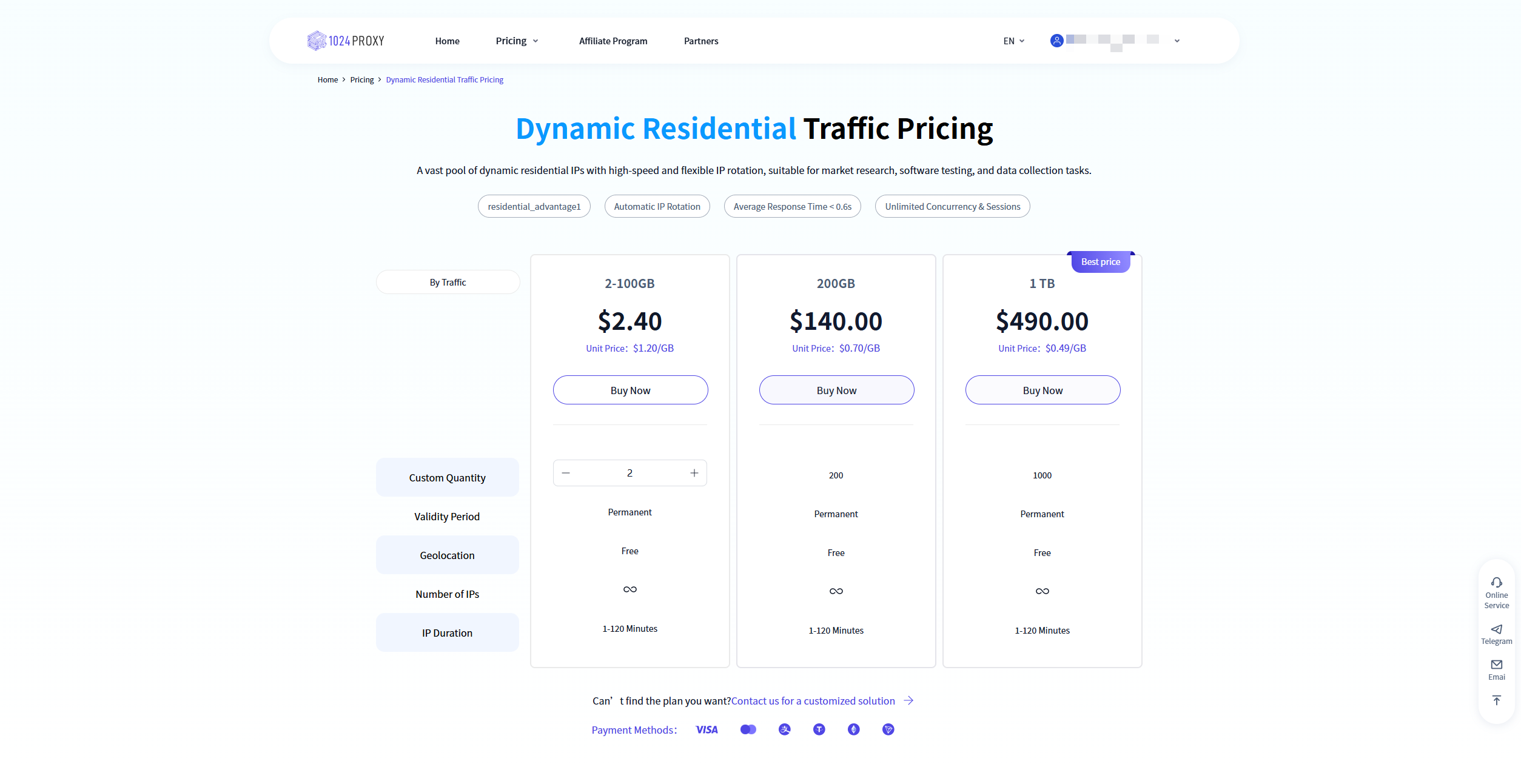This screenshot has width=1521, height=784.
Task: Open the Partners menu item
Action: pos(700,41)
